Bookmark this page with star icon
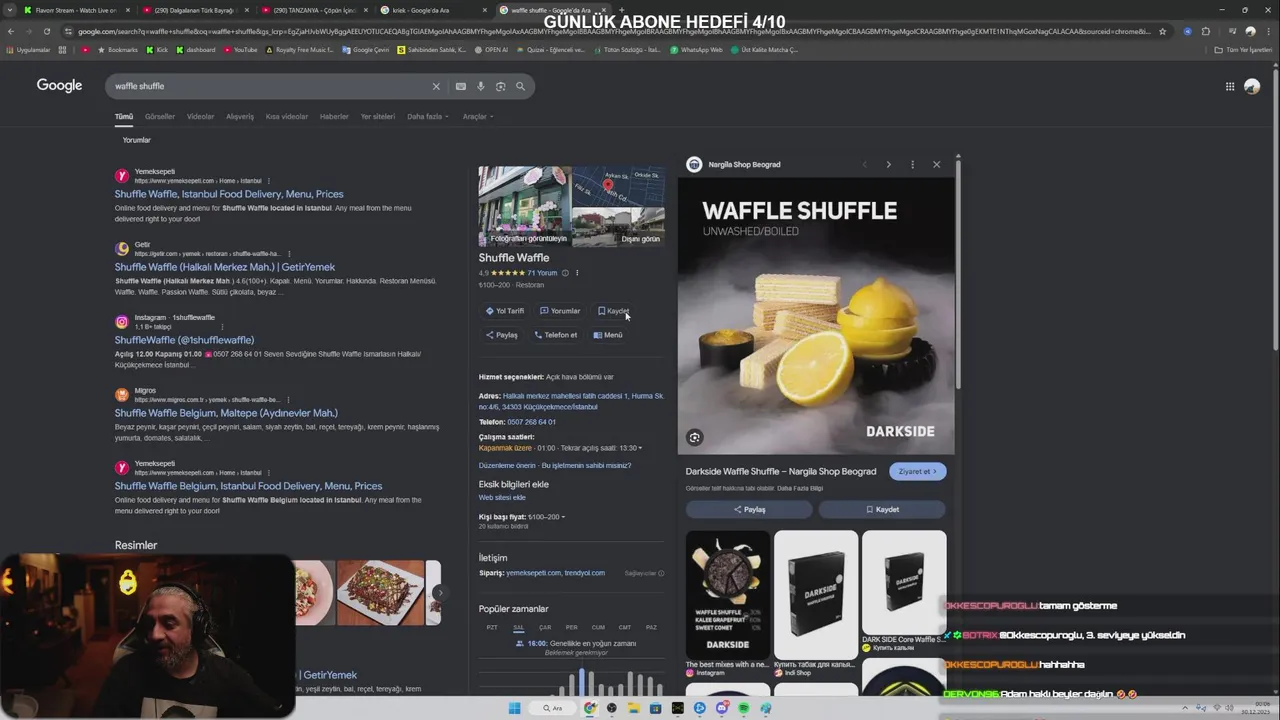Screen dimensions: 1280x720 point(1163,31)
